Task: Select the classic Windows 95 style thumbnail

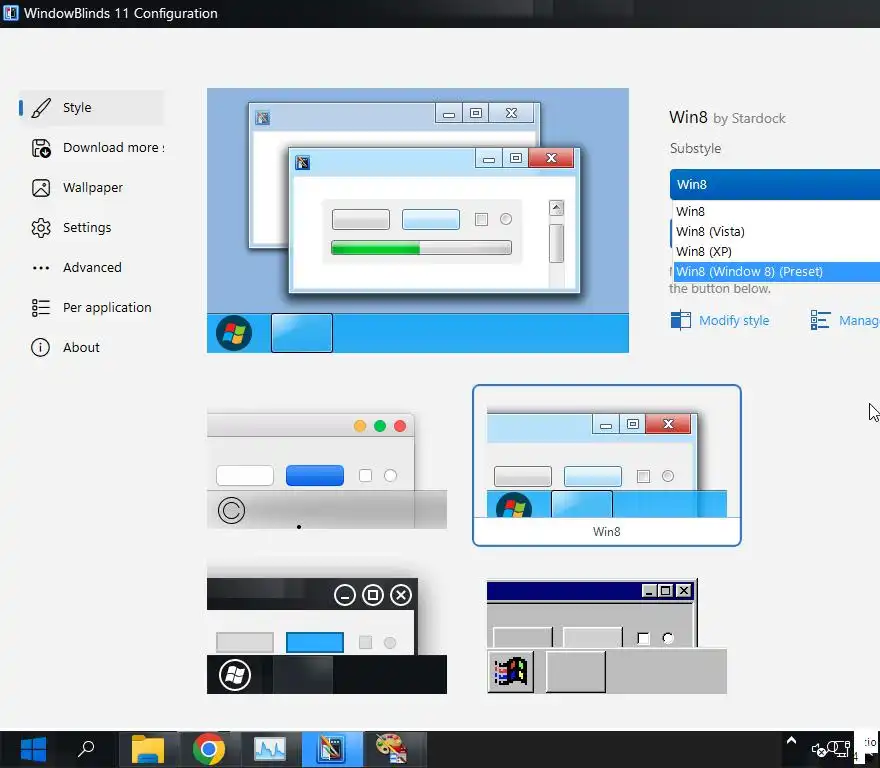Action: click(607, 636)
